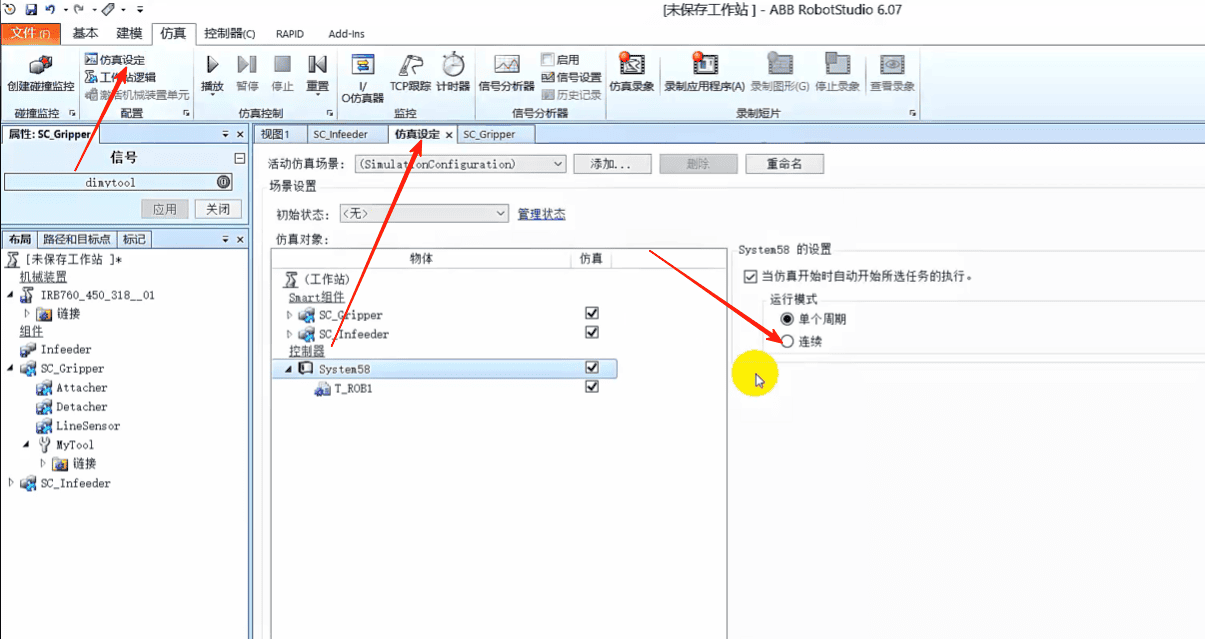Open Station Logic (工作站逻辑) in ribbon

tap(120, 77)
